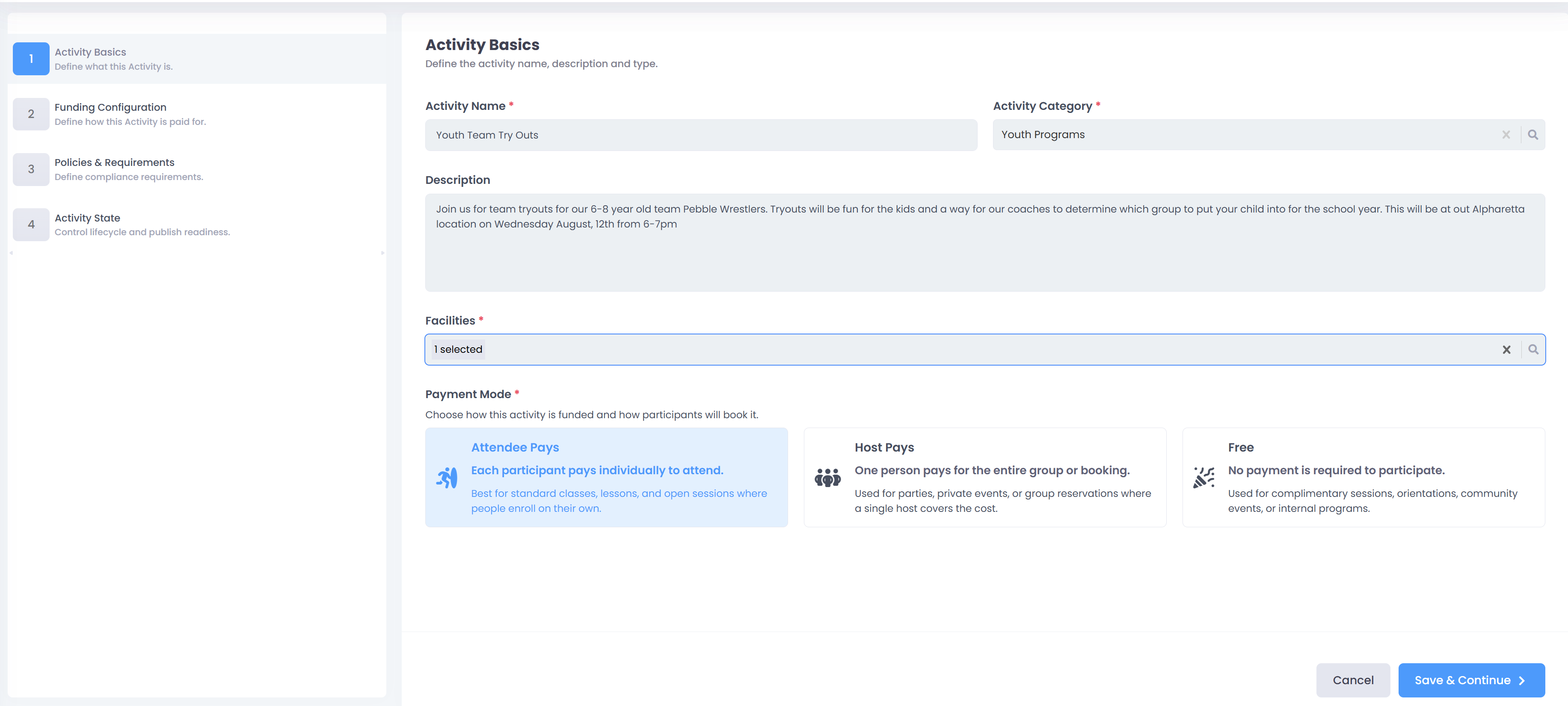Go to Activity State step
This screenshot has height=706, width=1568.
197,225
